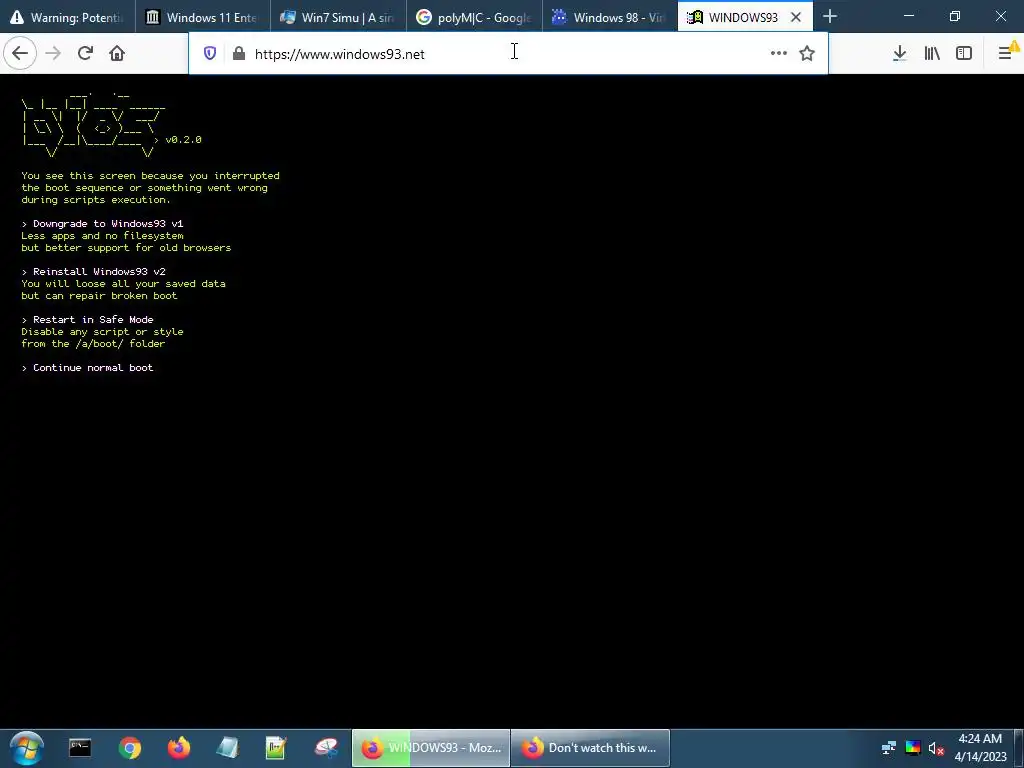Launch Firefox from the pinned taskbar icon
The height and width of the screenshot is (768, 1024).
pos(178,748)
